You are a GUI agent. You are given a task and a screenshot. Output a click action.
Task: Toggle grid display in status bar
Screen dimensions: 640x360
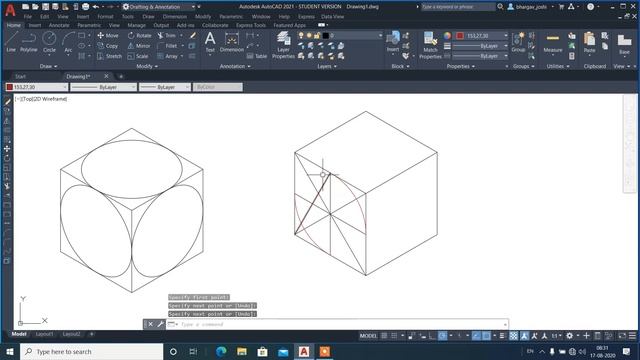[x=384, y=336]
